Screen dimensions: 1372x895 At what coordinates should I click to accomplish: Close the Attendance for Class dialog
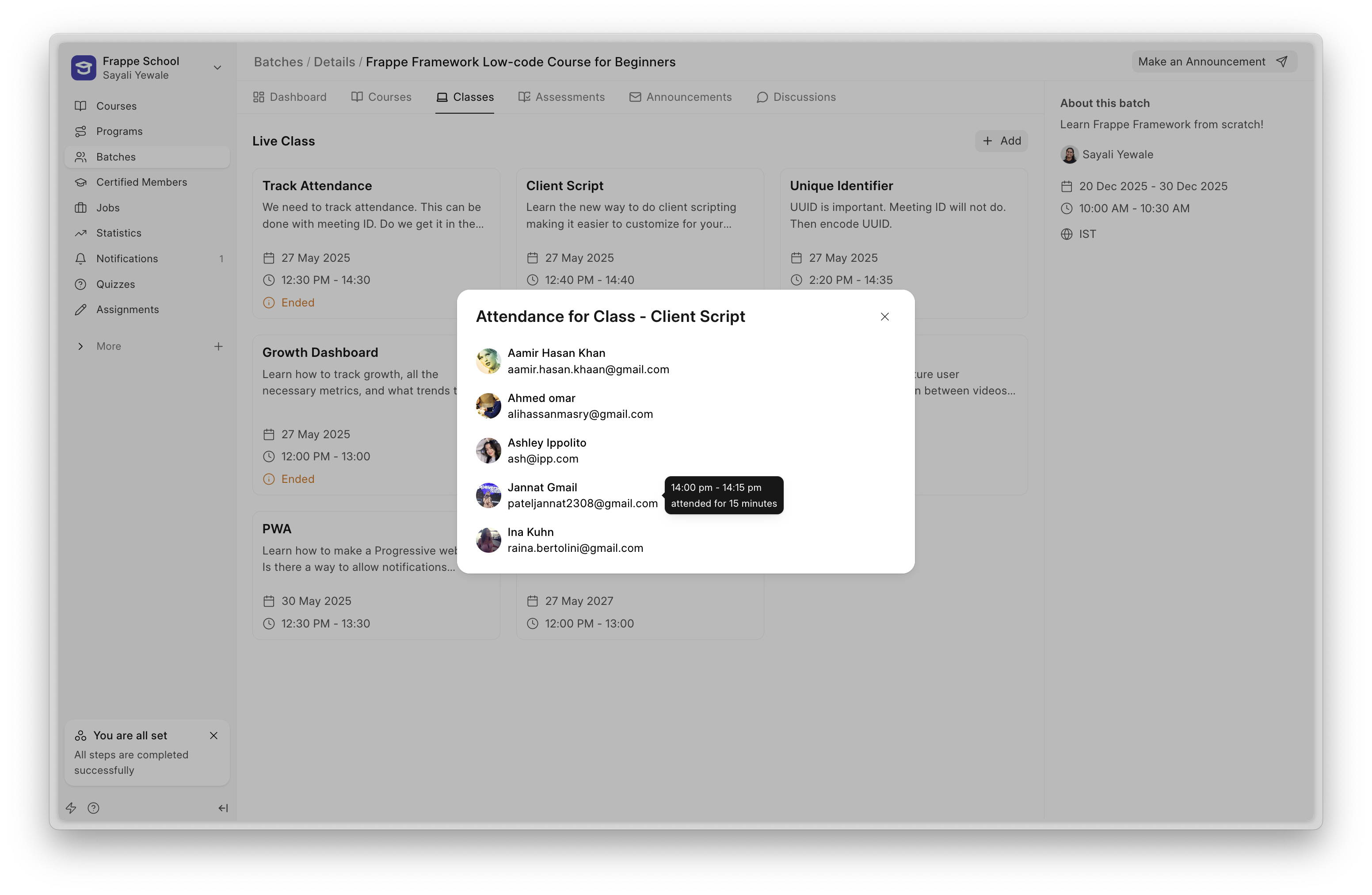[884, 317]
